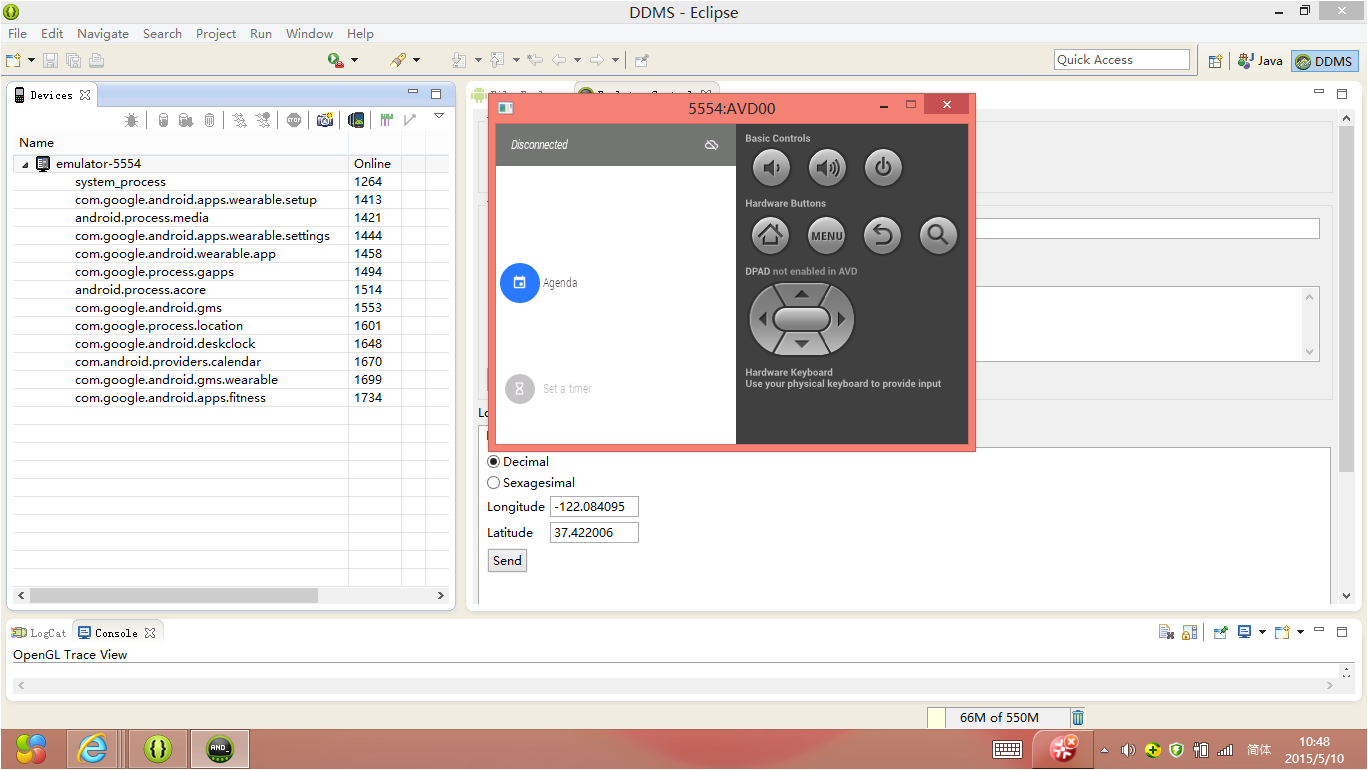Open Internet Explorer from the taskbar
The height and width of the screenshot is (770, 1368).
(x=94, y=748)
